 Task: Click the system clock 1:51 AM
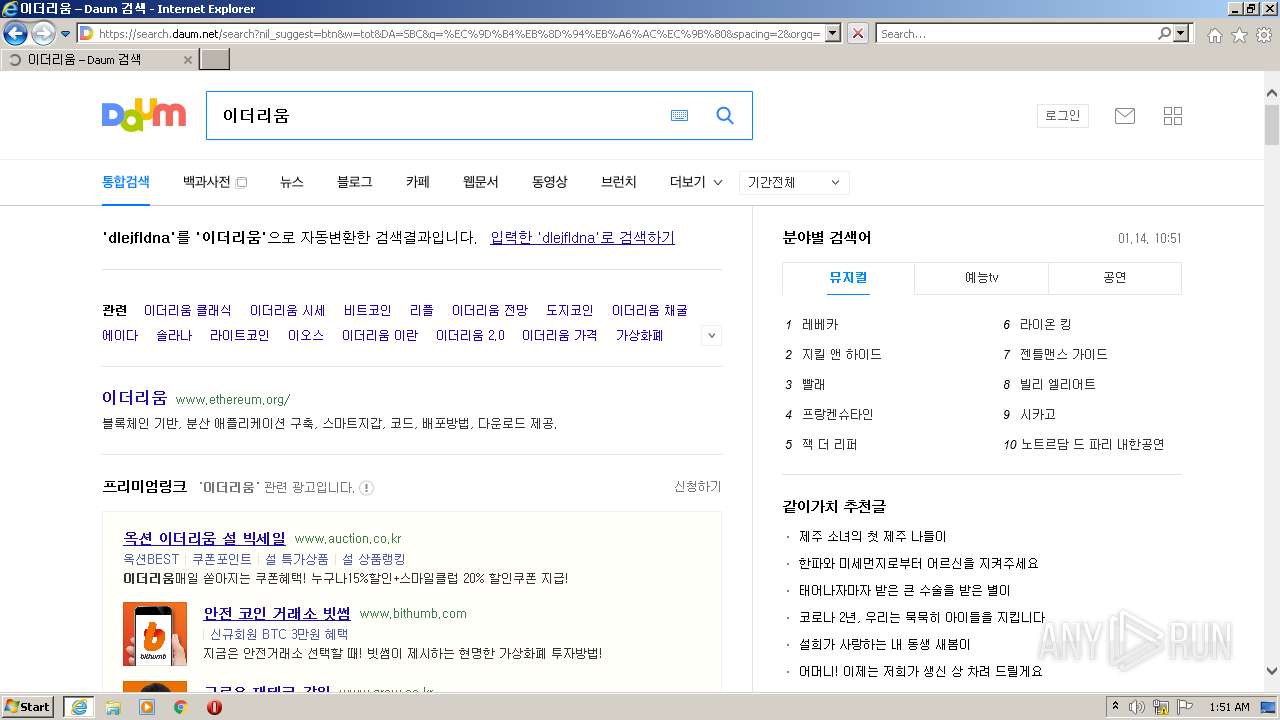coord(1229,707)
